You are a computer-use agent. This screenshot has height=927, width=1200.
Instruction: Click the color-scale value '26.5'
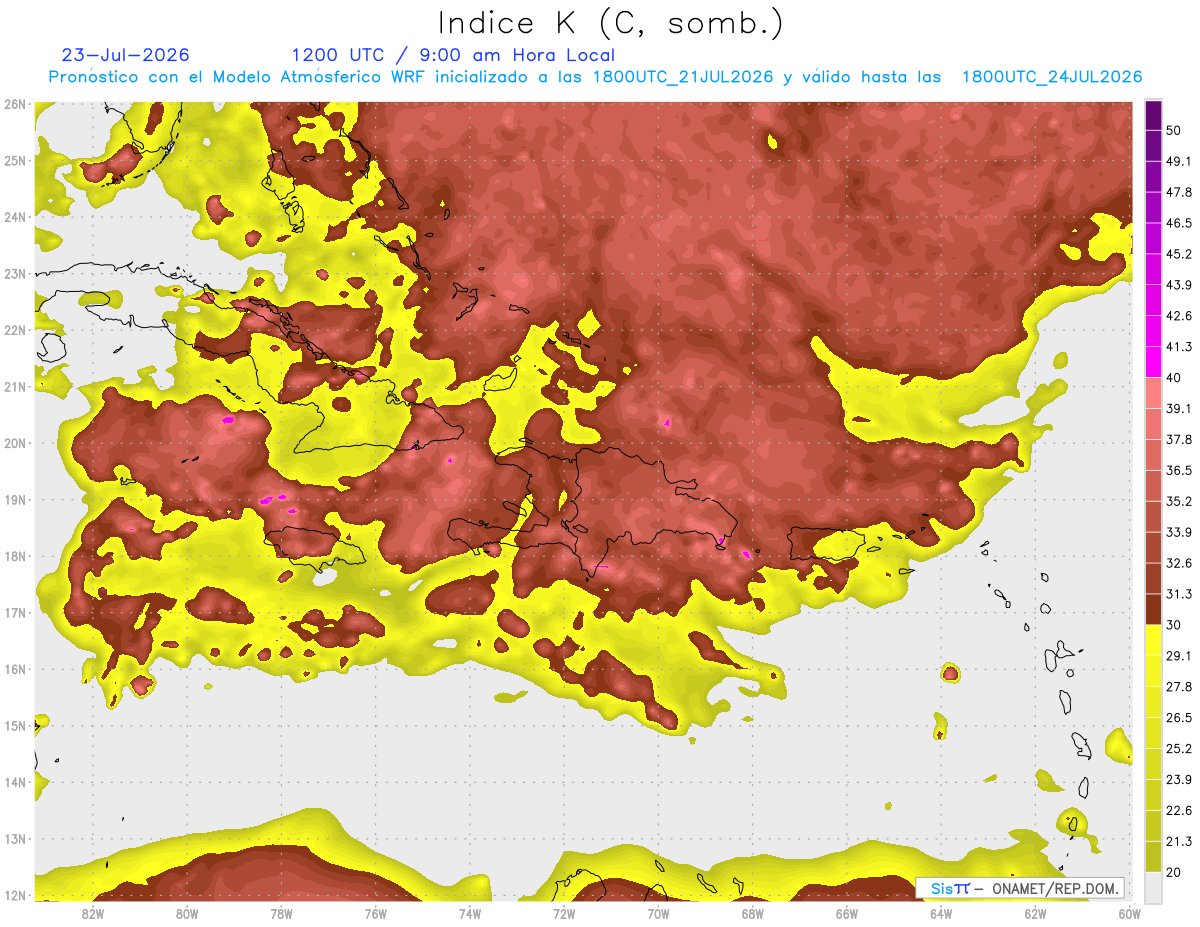coord(1179,718)
